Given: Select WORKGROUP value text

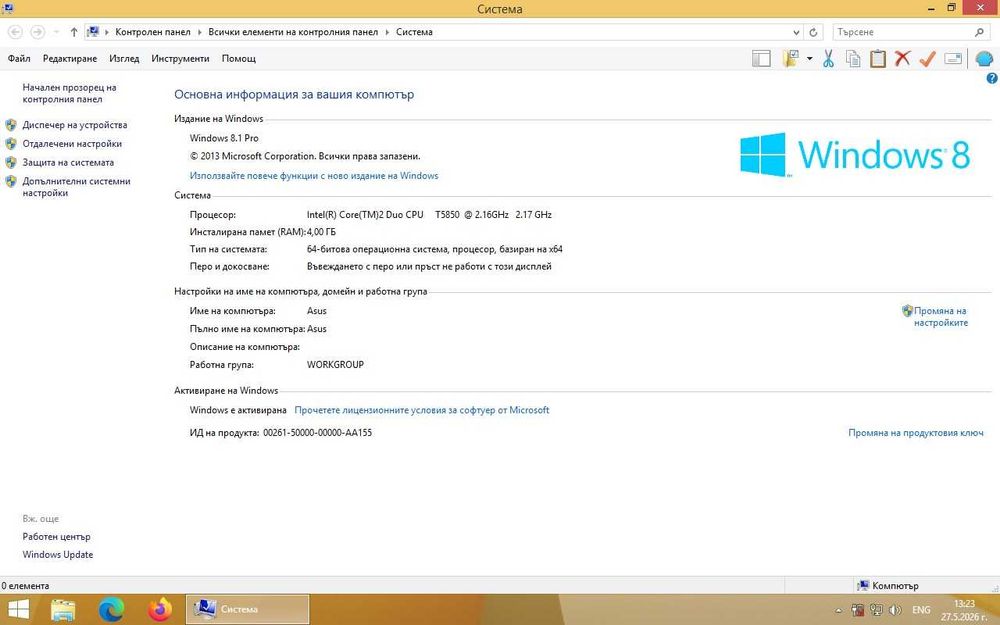Looking at the screenshot, I should click(x=335, y=365).
